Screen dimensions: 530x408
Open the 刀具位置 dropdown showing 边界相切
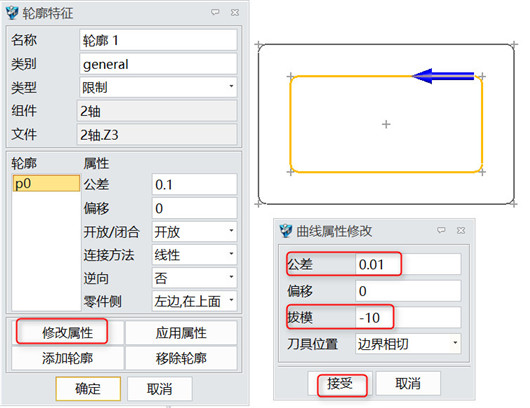(x=408, y=344)
